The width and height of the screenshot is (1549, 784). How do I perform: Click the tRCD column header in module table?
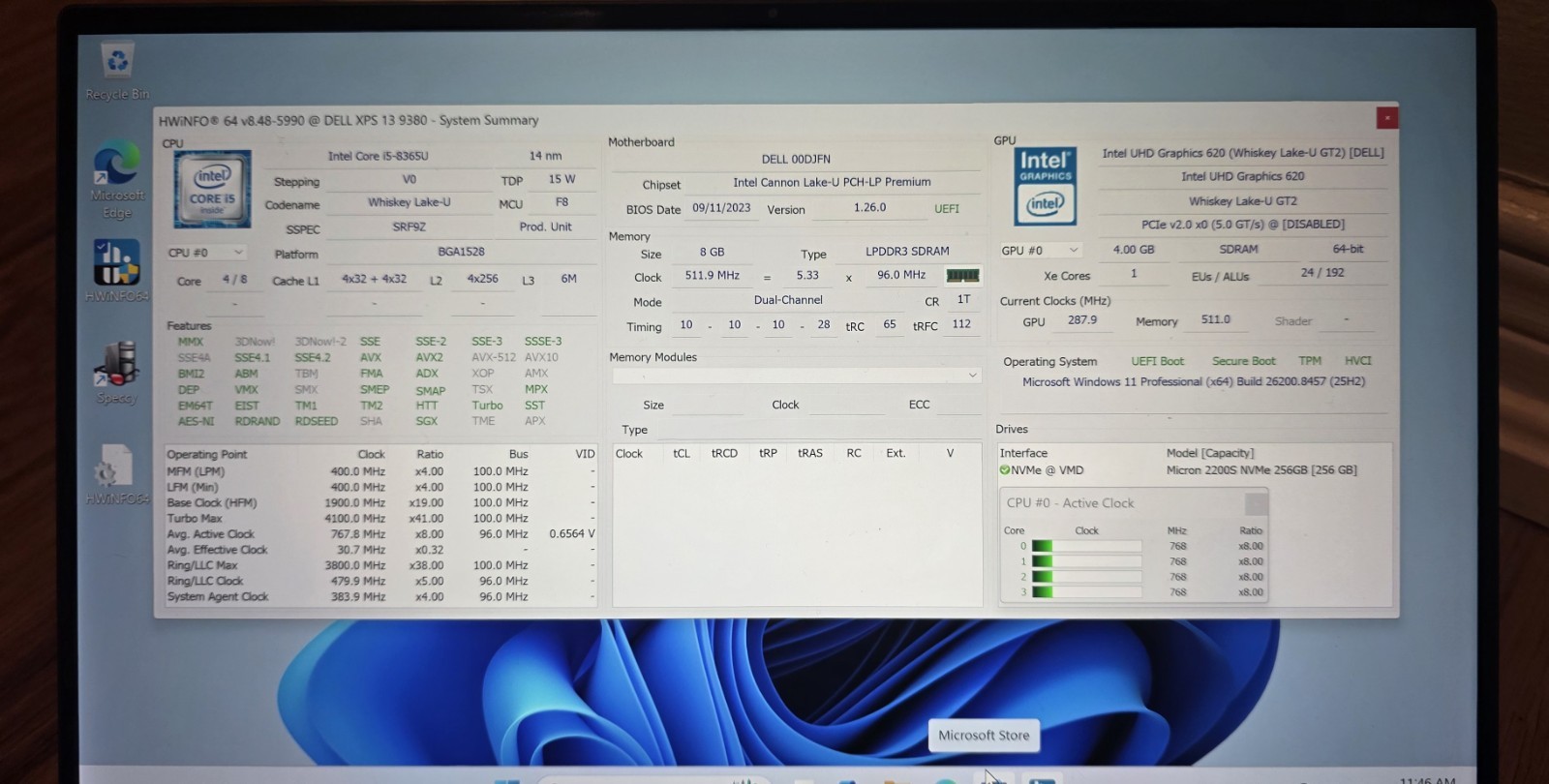724,453
